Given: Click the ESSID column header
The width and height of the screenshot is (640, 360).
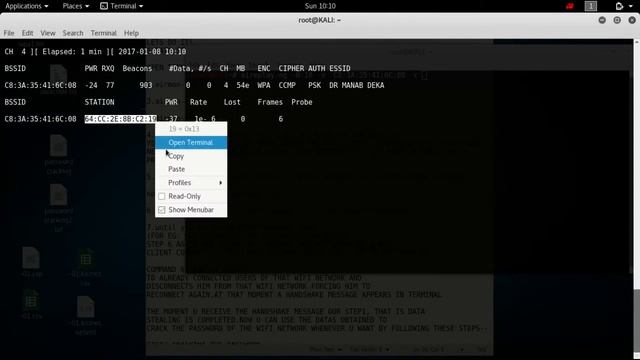Looking at the screenshot, I should (x=340, y=69).
